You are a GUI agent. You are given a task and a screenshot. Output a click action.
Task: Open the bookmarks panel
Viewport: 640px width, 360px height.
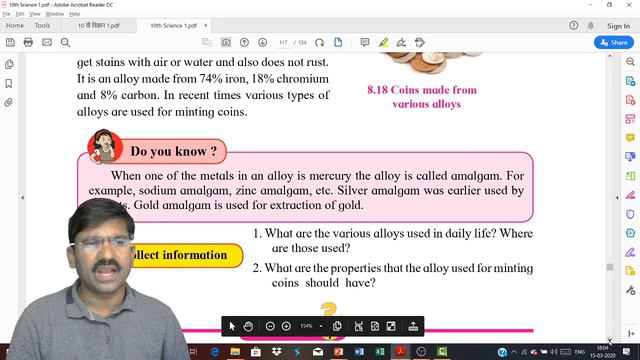click(9, 83)
